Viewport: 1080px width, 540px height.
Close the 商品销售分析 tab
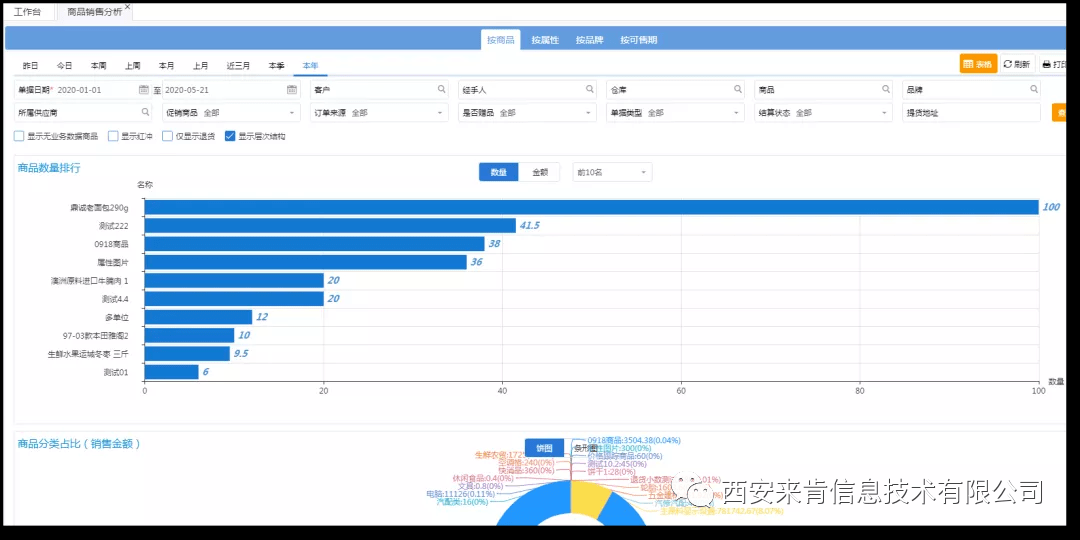[128, 9]
